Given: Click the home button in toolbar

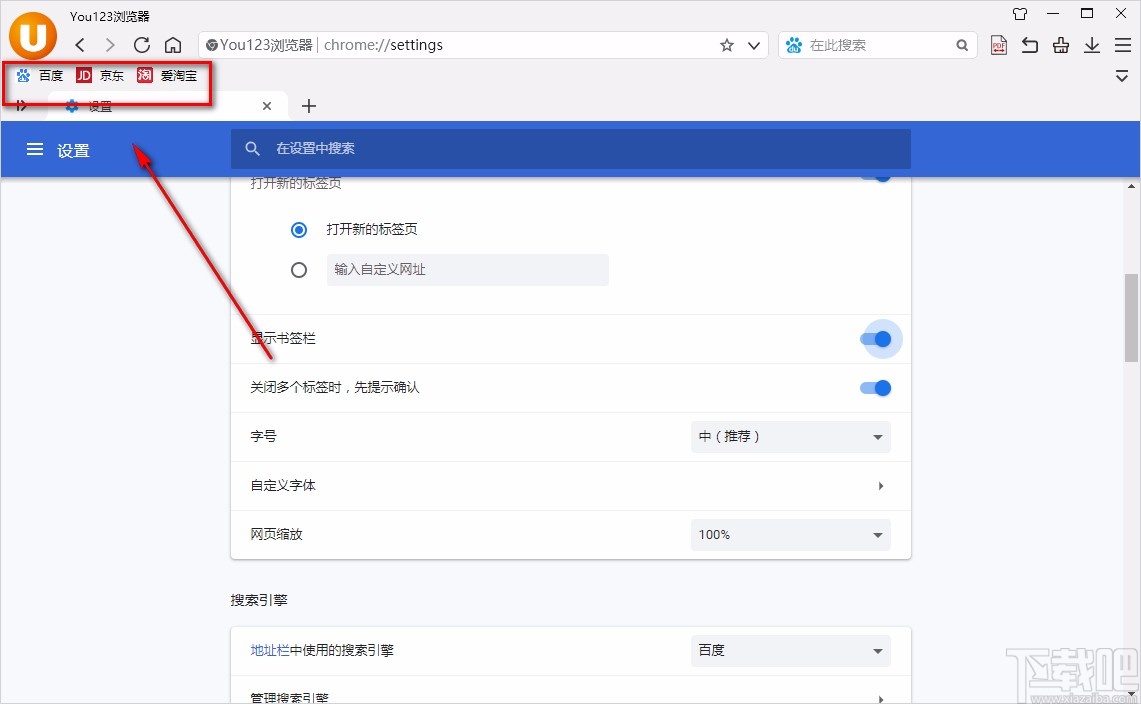Looking at the screenshot, I should 174,45.
